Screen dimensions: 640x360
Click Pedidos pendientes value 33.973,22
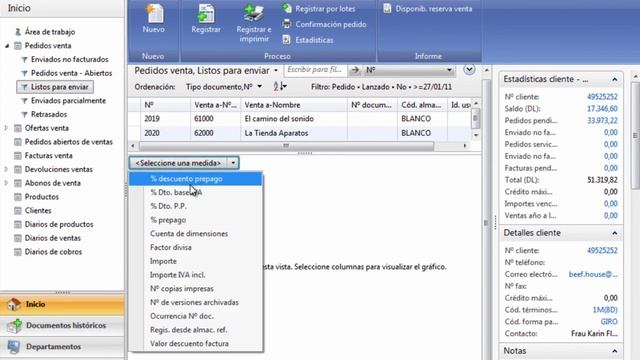(x=602, y=120)
